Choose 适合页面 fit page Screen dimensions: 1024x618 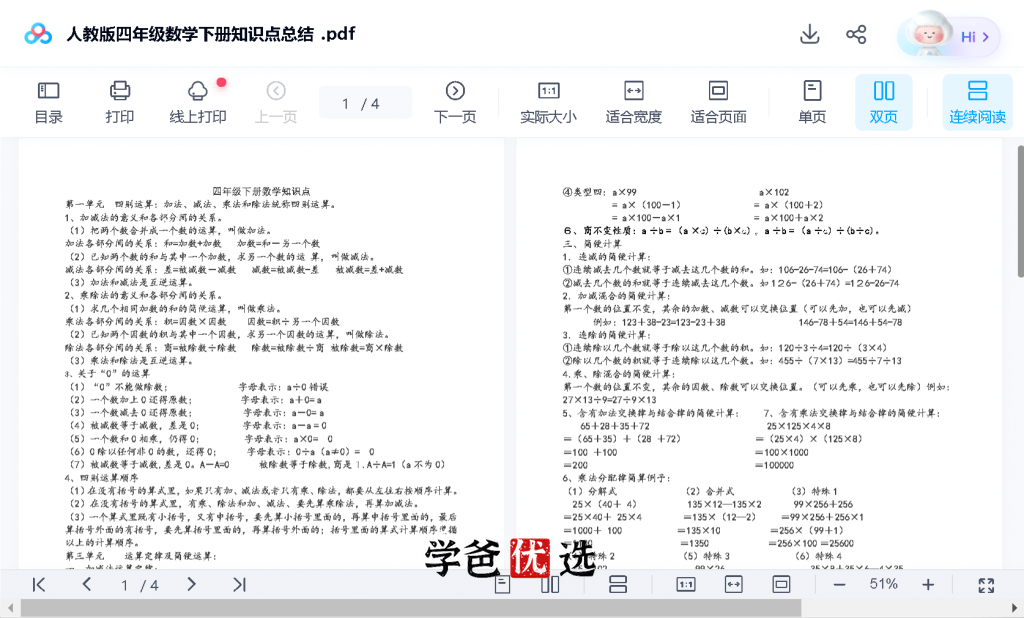pyautogui.click(x=718, y=103)
